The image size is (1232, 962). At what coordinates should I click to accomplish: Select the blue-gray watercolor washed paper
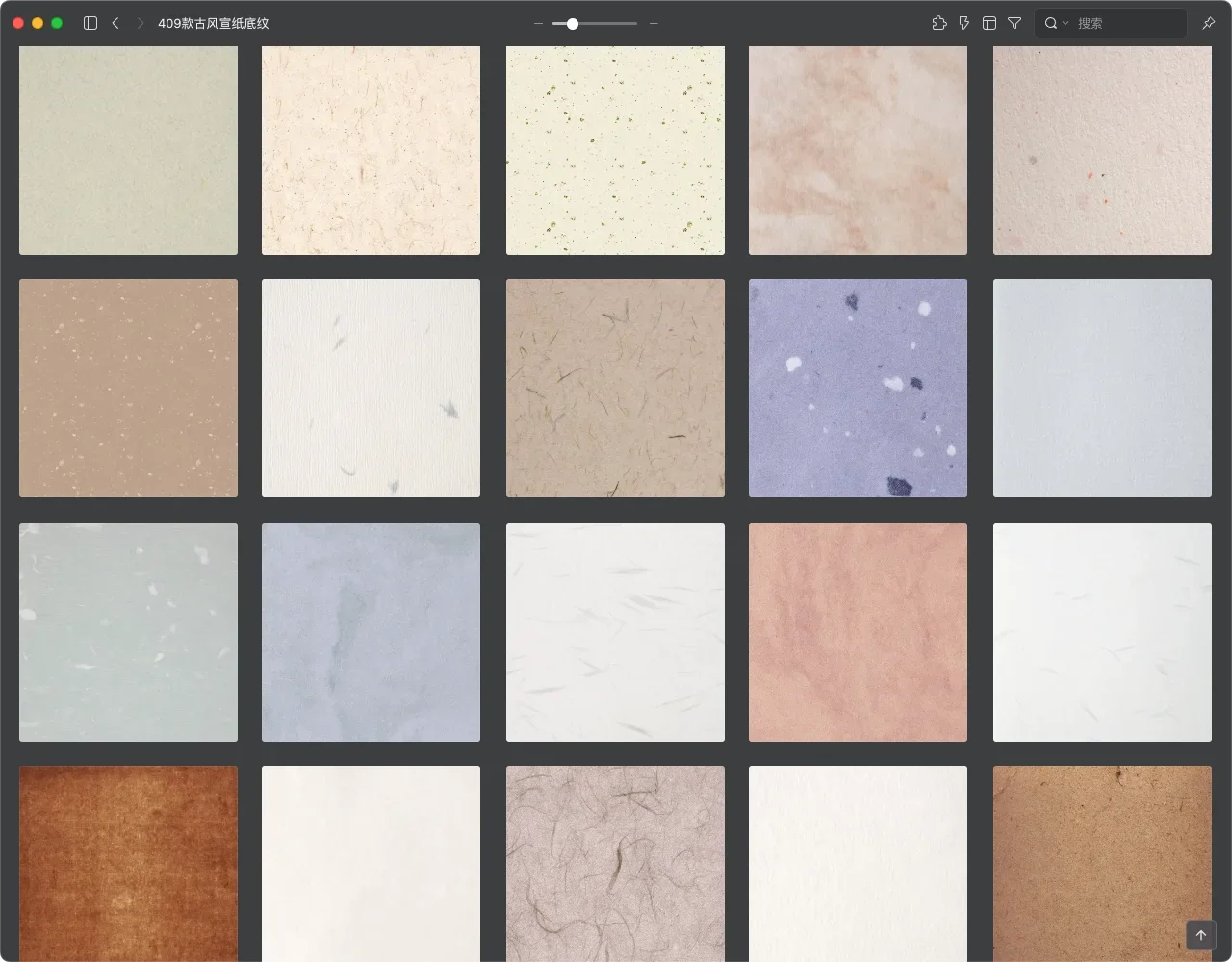tap(371, 632)
